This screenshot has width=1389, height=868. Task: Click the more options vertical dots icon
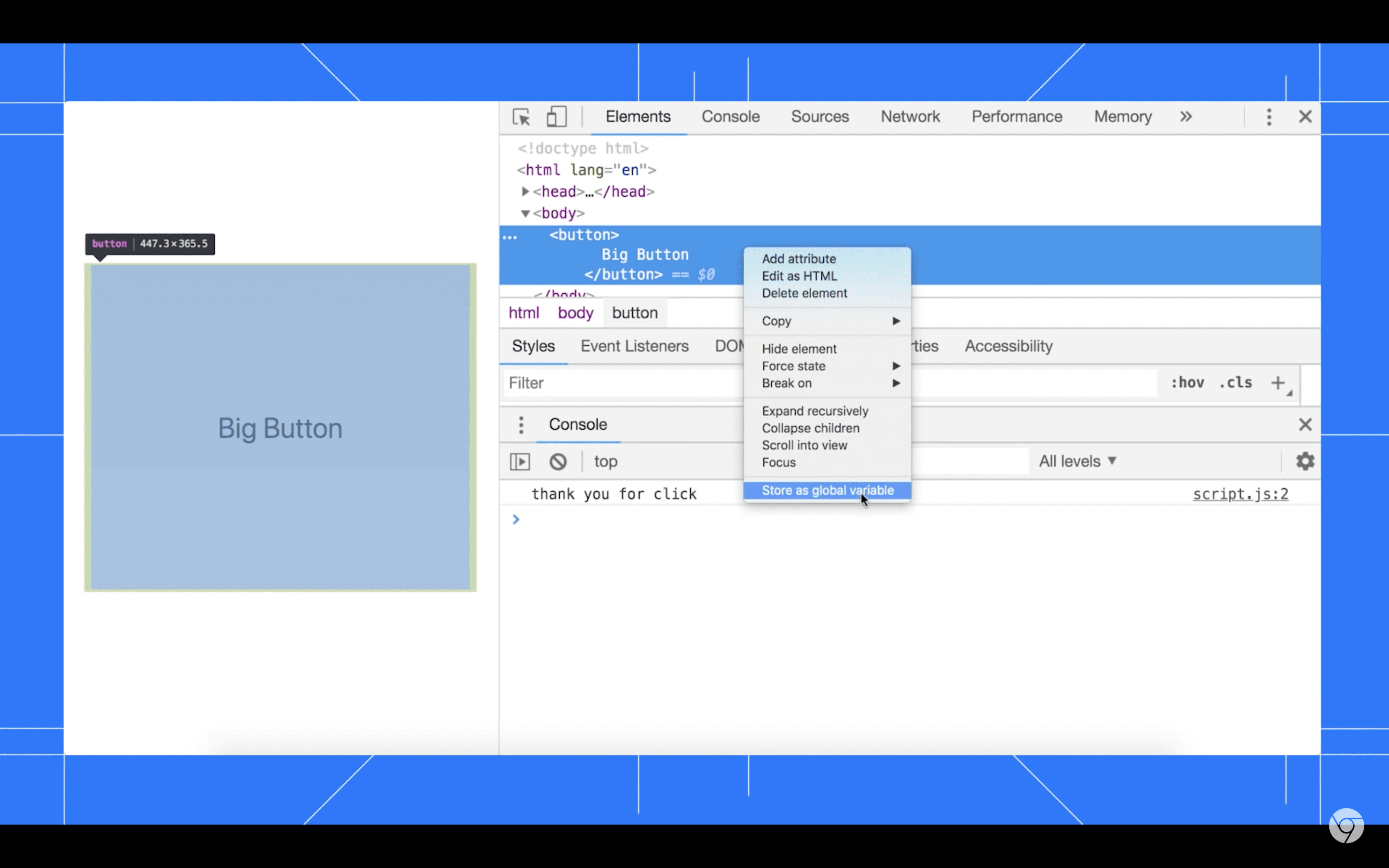click(1269, 116)
